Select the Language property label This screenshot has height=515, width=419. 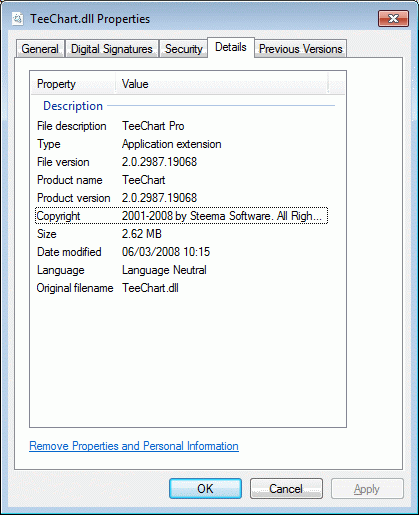point(61,270)
